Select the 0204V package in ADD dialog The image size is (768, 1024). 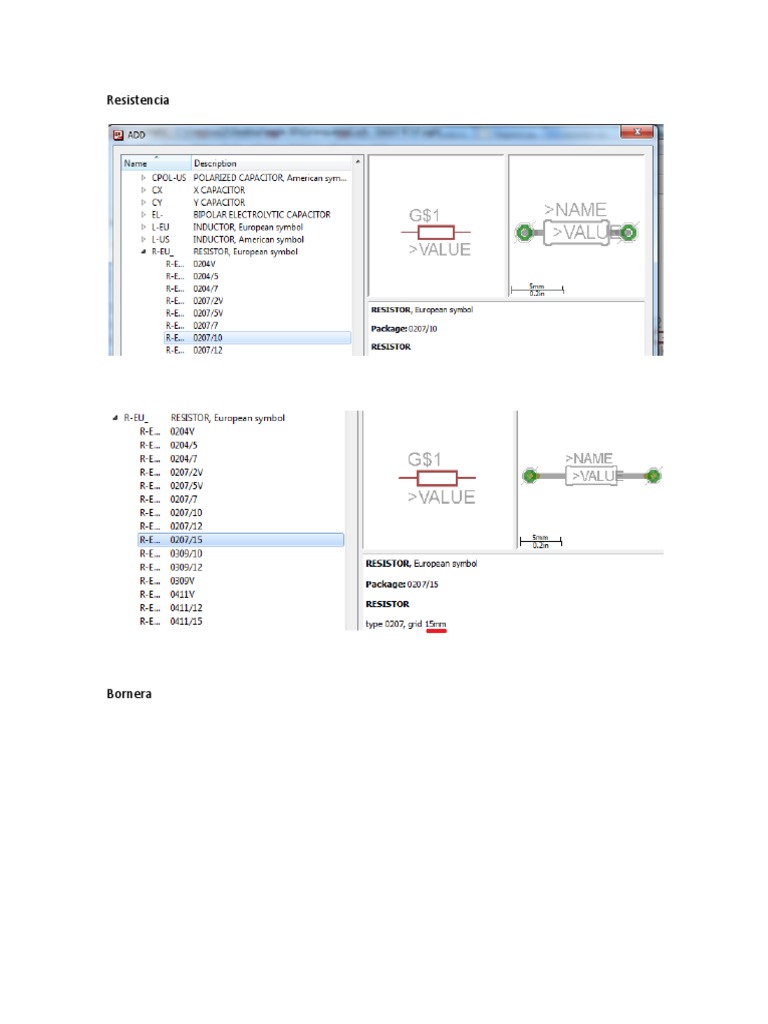257,264
